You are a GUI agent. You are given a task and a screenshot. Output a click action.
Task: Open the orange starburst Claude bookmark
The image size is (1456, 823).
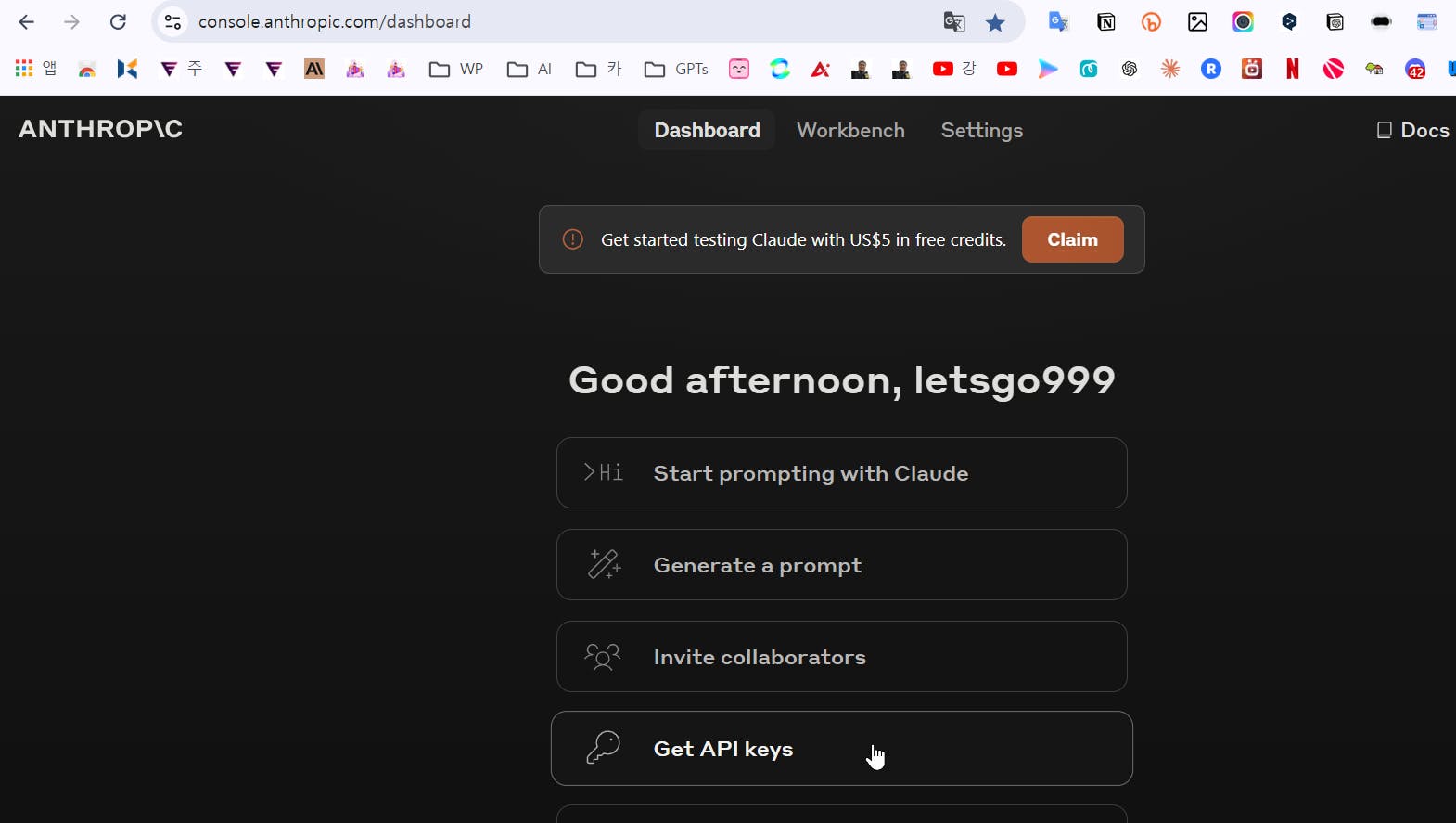(x=1170, y=69)
